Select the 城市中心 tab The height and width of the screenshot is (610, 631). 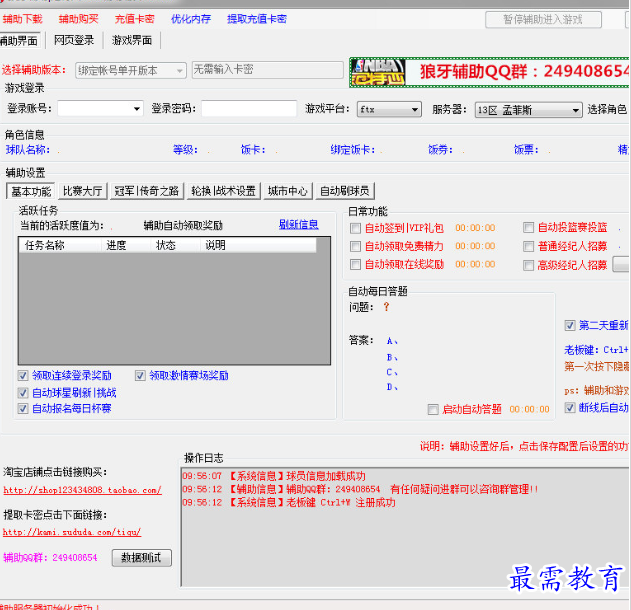287,191
